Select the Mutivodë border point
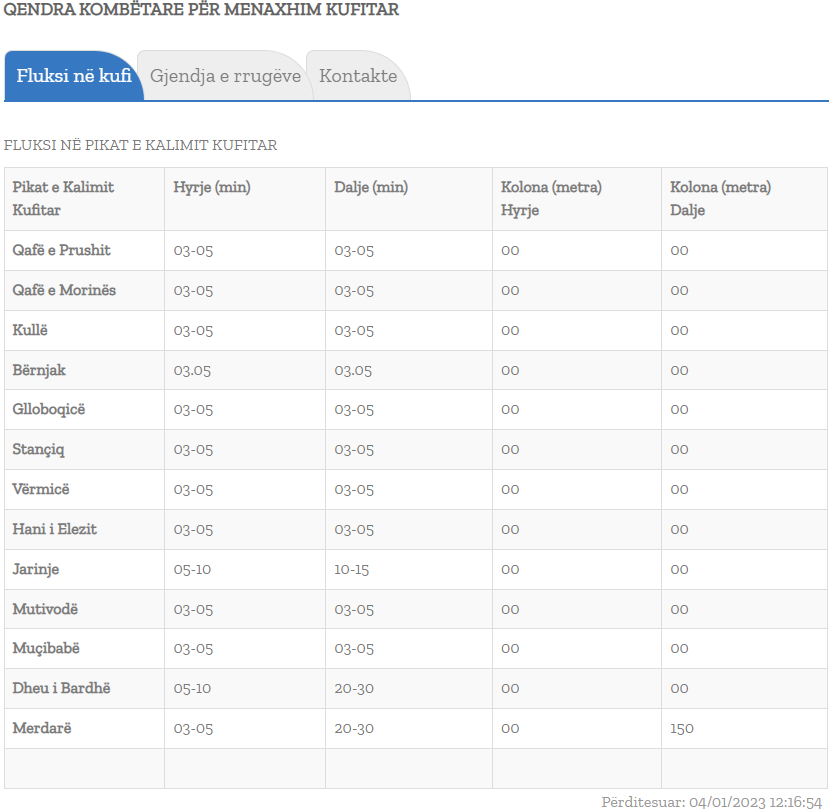This screenshot has height=810, width=837. coord(45,609)
